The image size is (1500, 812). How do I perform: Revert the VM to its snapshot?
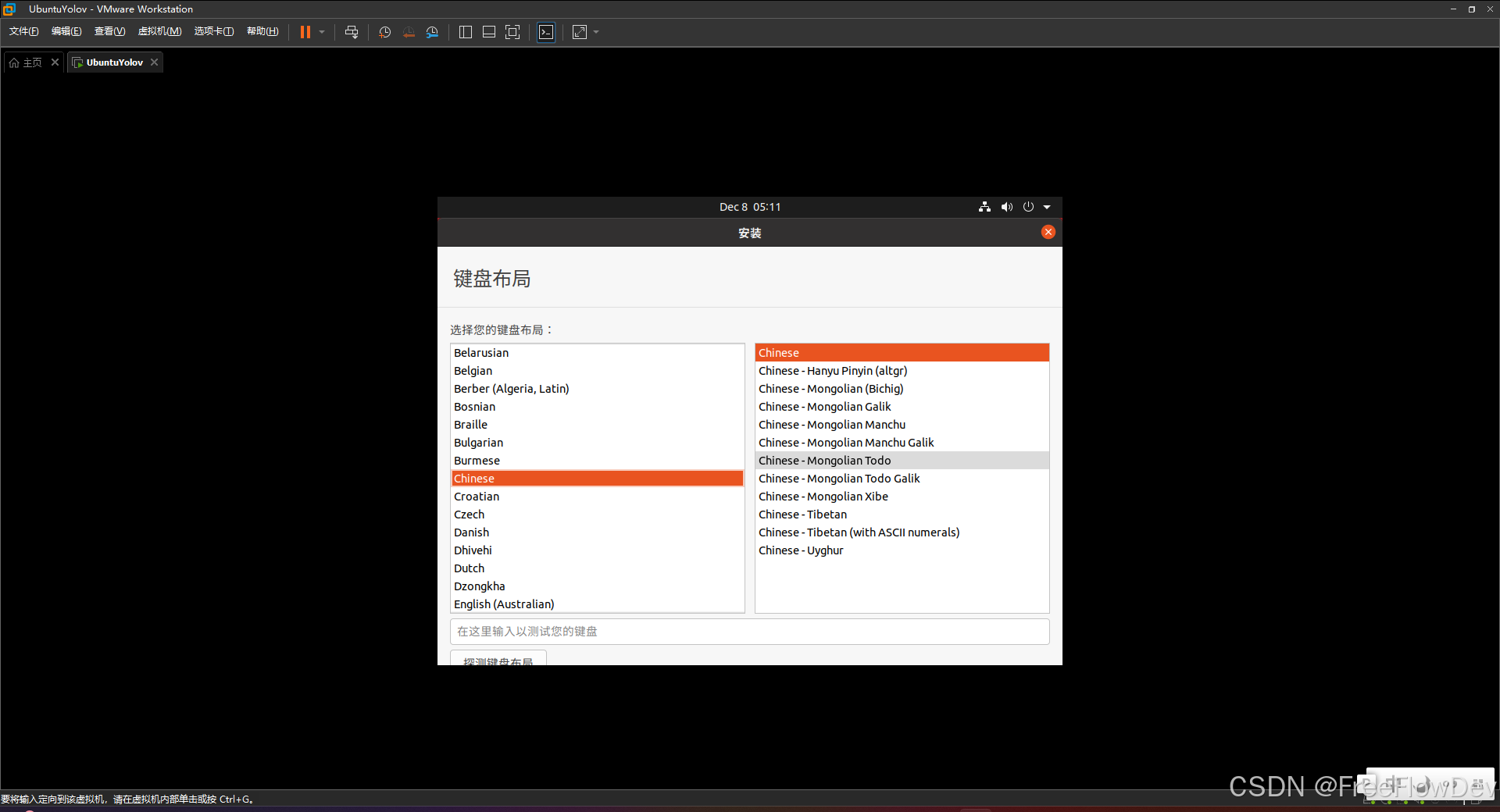coord(409,32)
